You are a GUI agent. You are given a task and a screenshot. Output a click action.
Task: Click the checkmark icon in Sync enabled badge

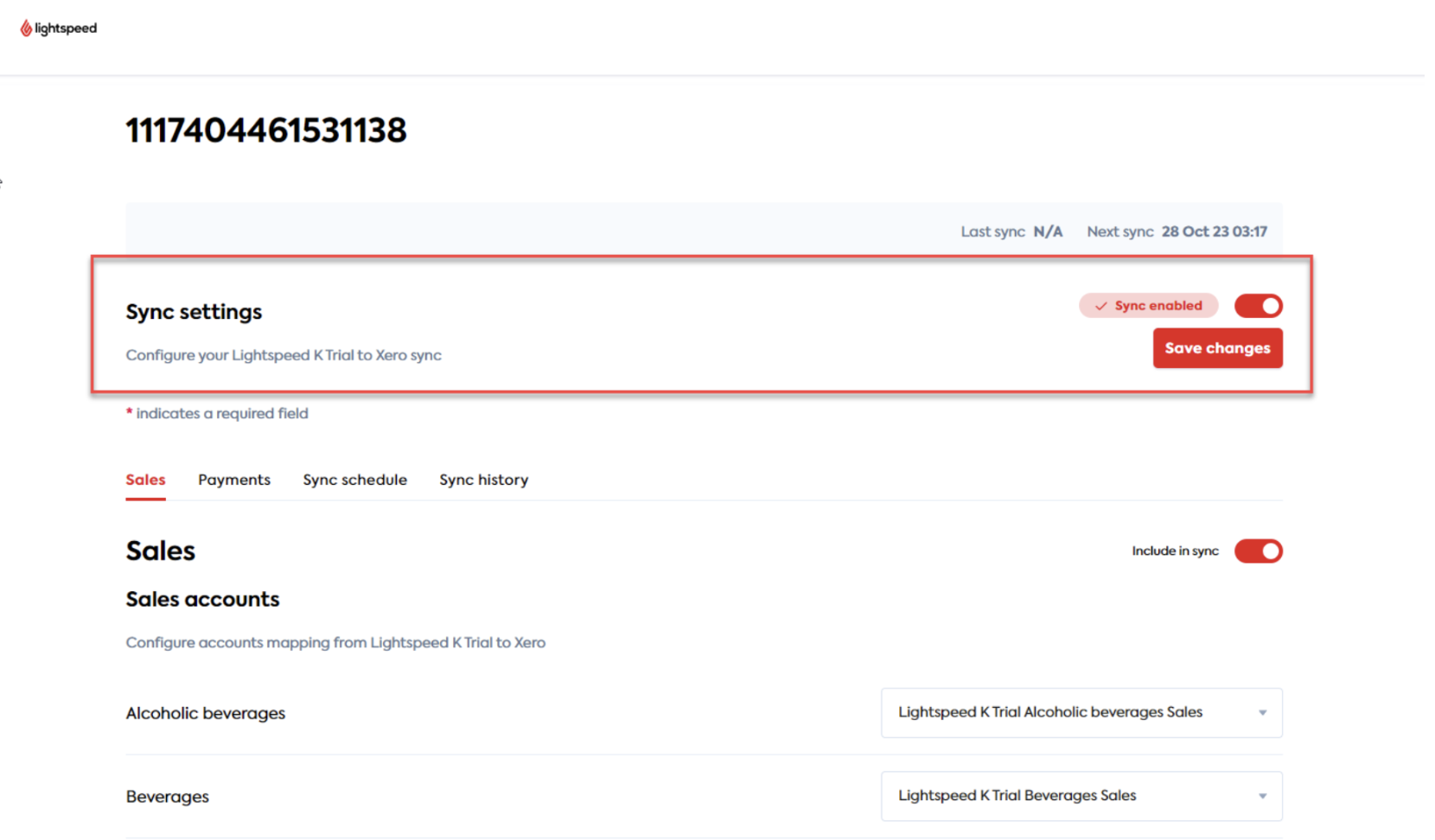point(1101,305)
